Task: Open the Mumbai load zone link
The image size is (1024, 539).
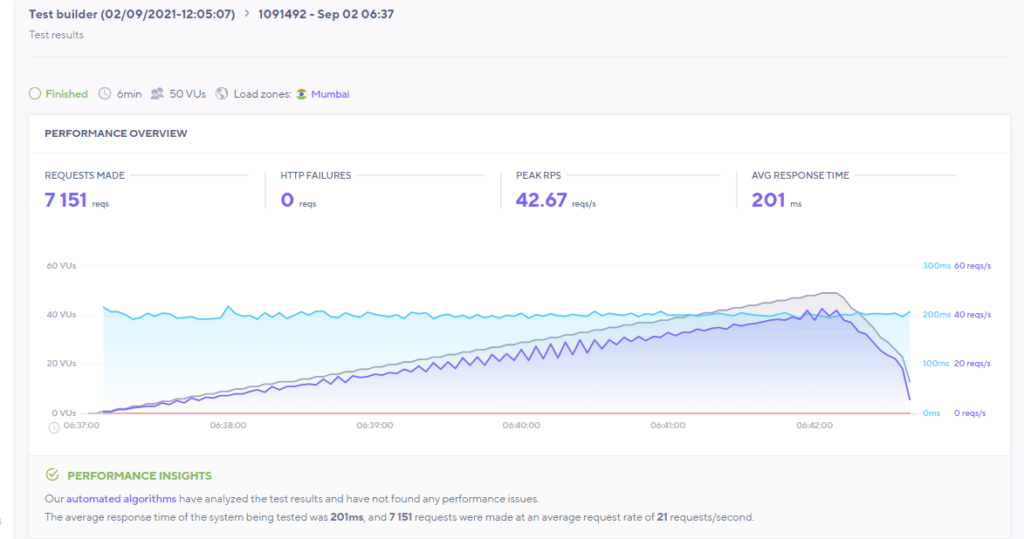Action: tap(330, 94)
